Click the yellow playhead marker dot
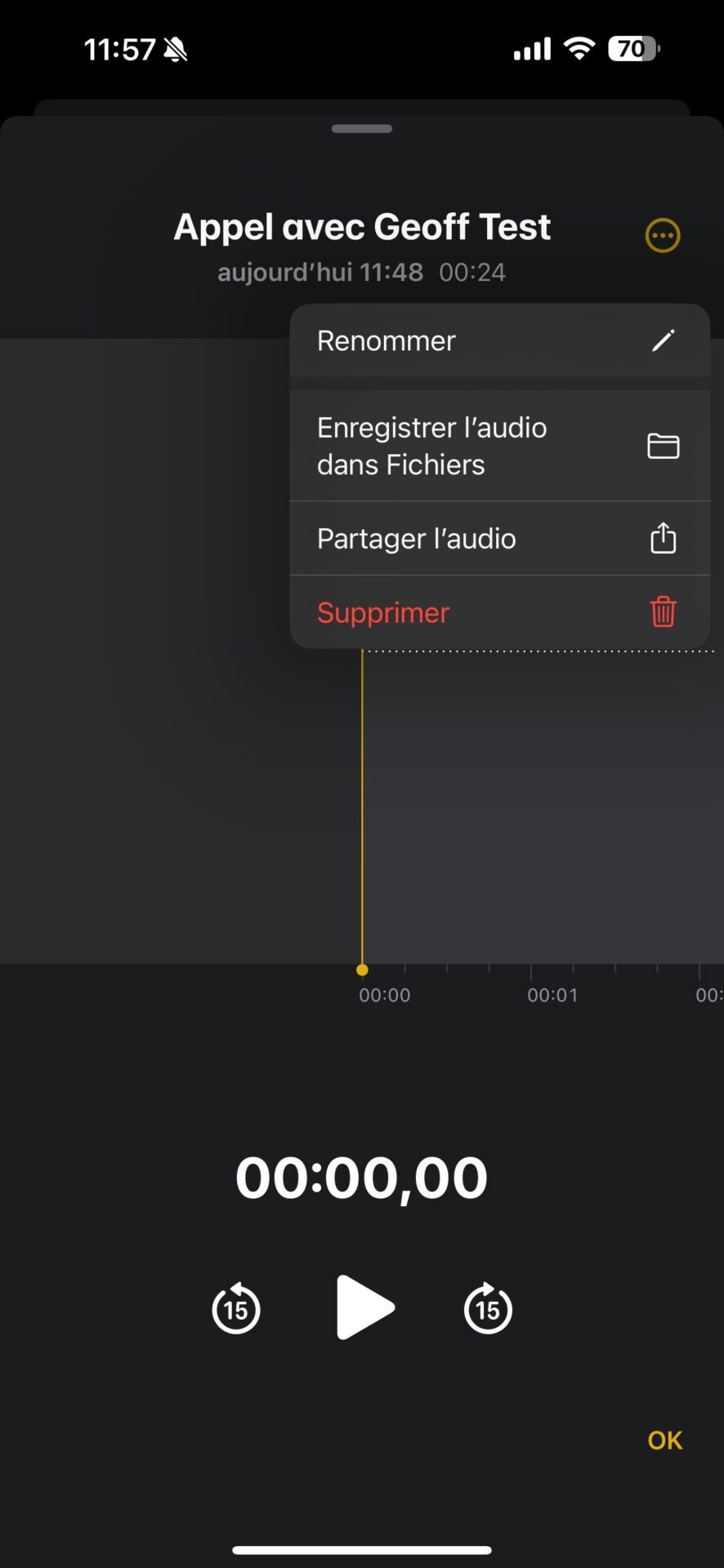Screen dimensions: 724x1568 click(x=362, y=970)
